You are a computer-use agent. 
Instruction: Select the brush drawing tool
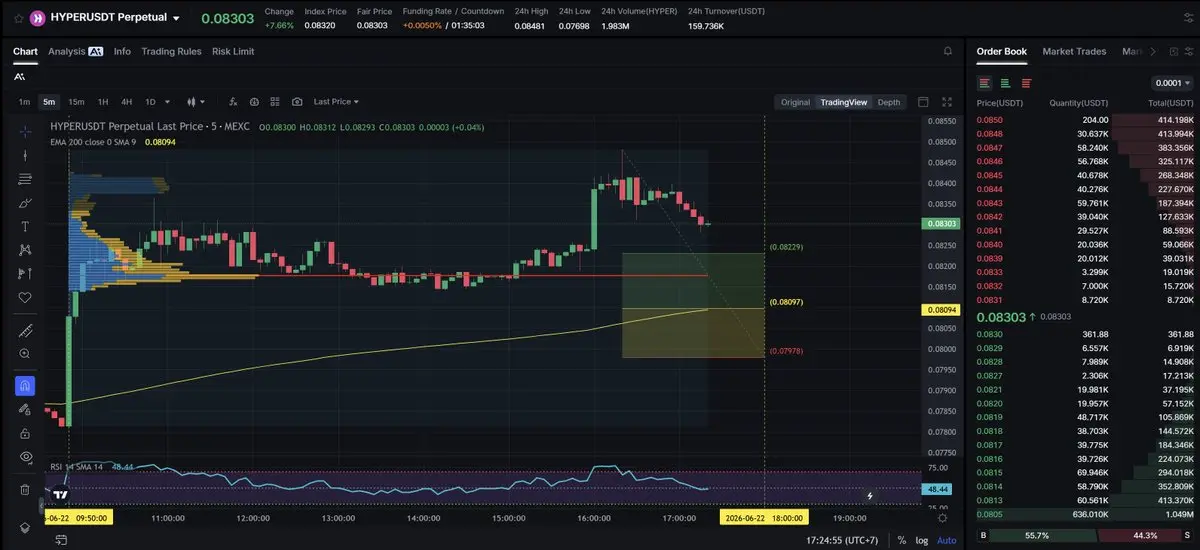tap(25, 203)
